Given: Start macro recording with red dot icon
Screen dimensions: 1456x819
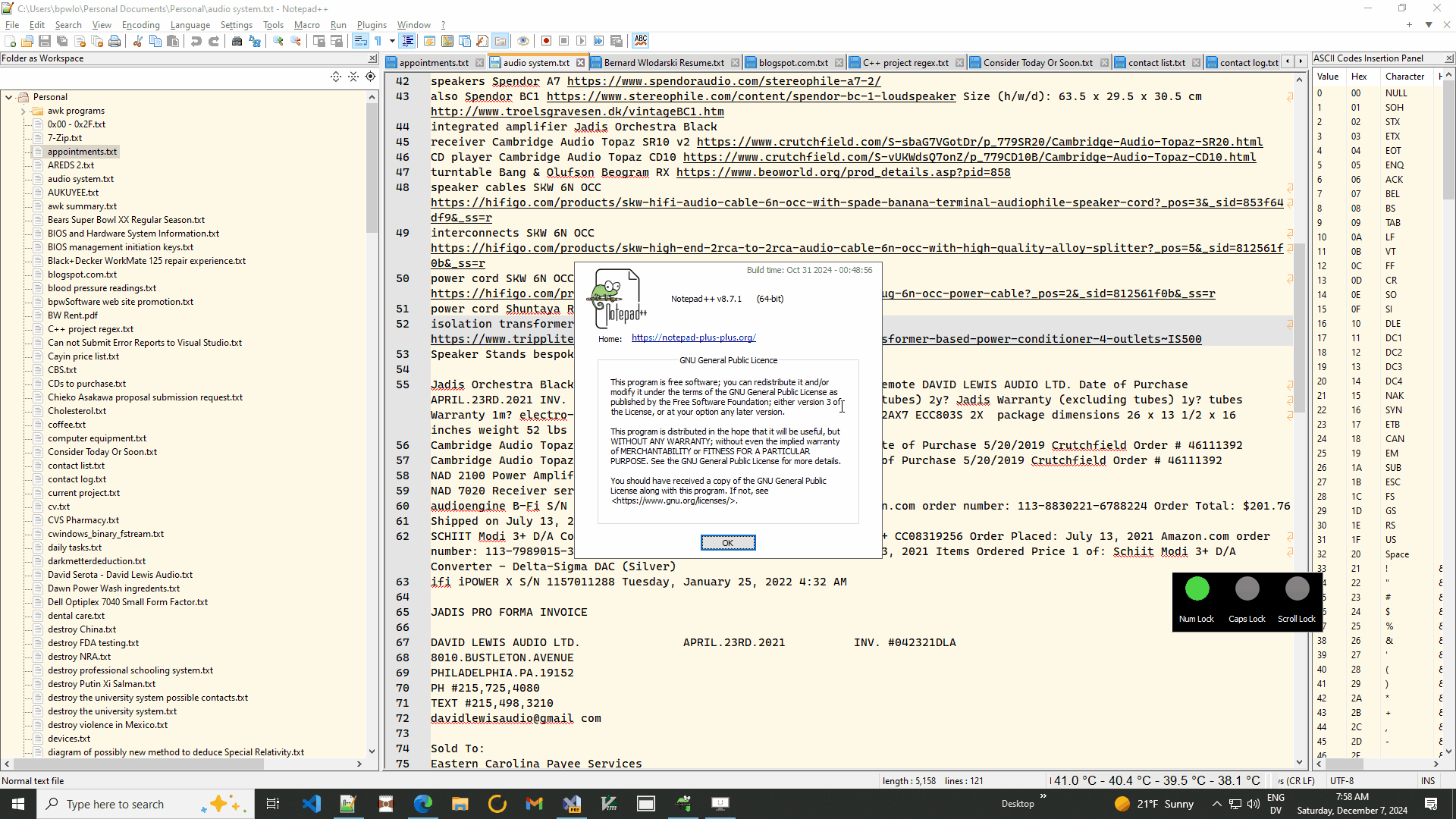Looking at the screenshot, I should pyautogui.click(x=546, y=41).
